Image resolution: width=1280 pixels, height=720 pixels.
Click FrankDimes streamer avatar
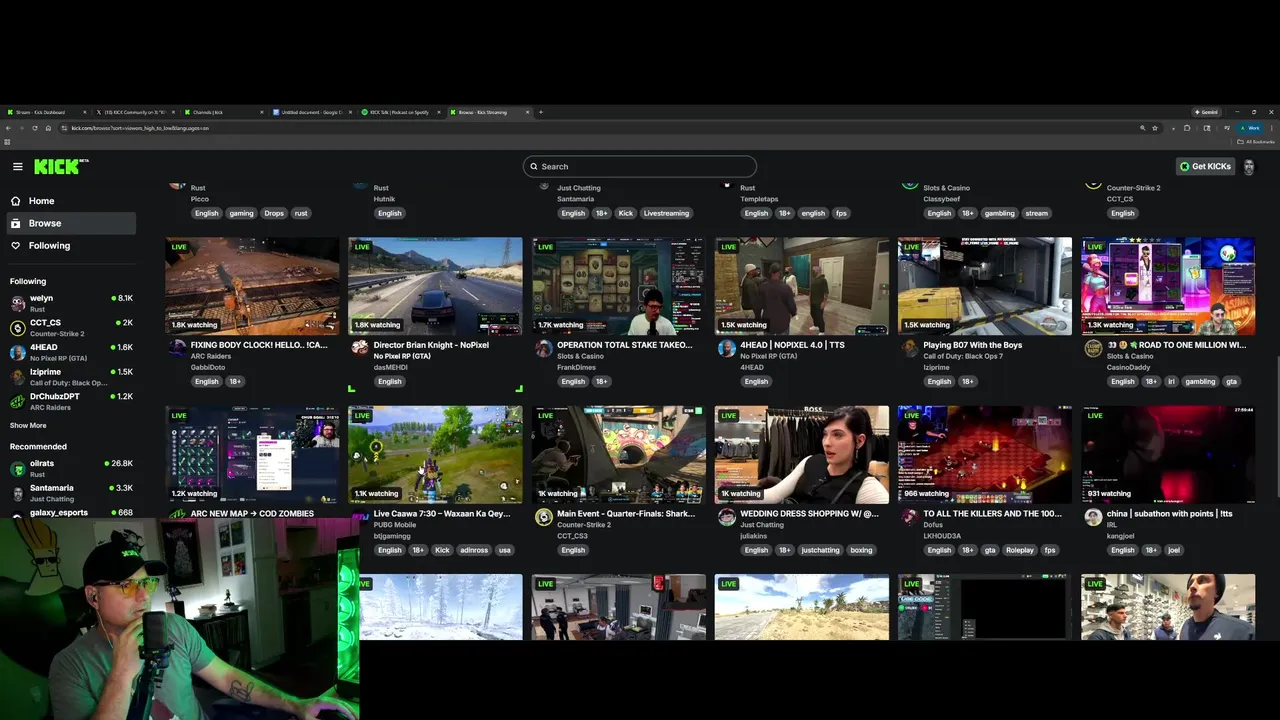tap(543, 347)
